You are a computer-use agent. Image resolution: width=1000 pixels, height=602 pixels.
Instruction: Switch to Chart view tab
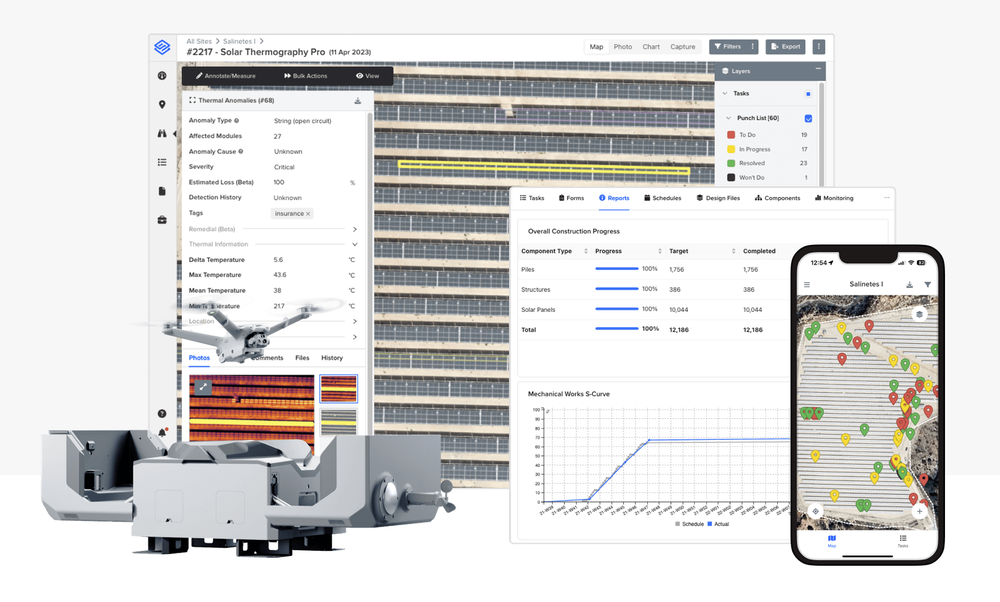click(651, 47)
